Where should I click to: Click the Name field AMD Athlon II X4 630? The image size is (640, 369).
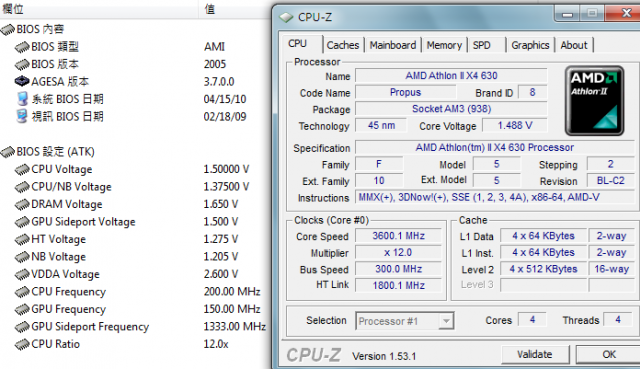coord(451,76)
